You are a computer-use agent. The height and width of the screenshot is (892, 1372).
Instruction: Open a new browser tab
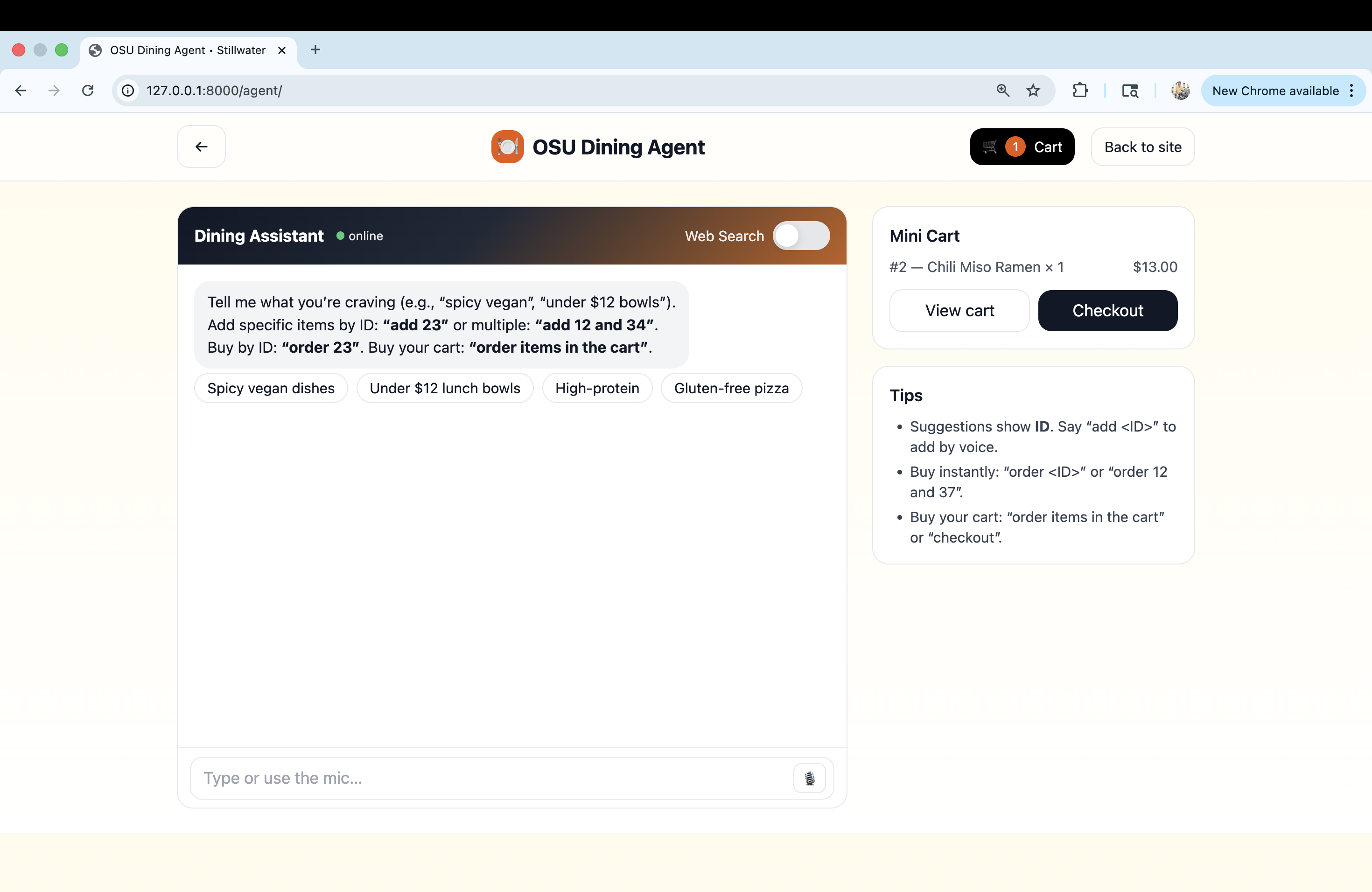pyautogui.click(x=315, y=50)
